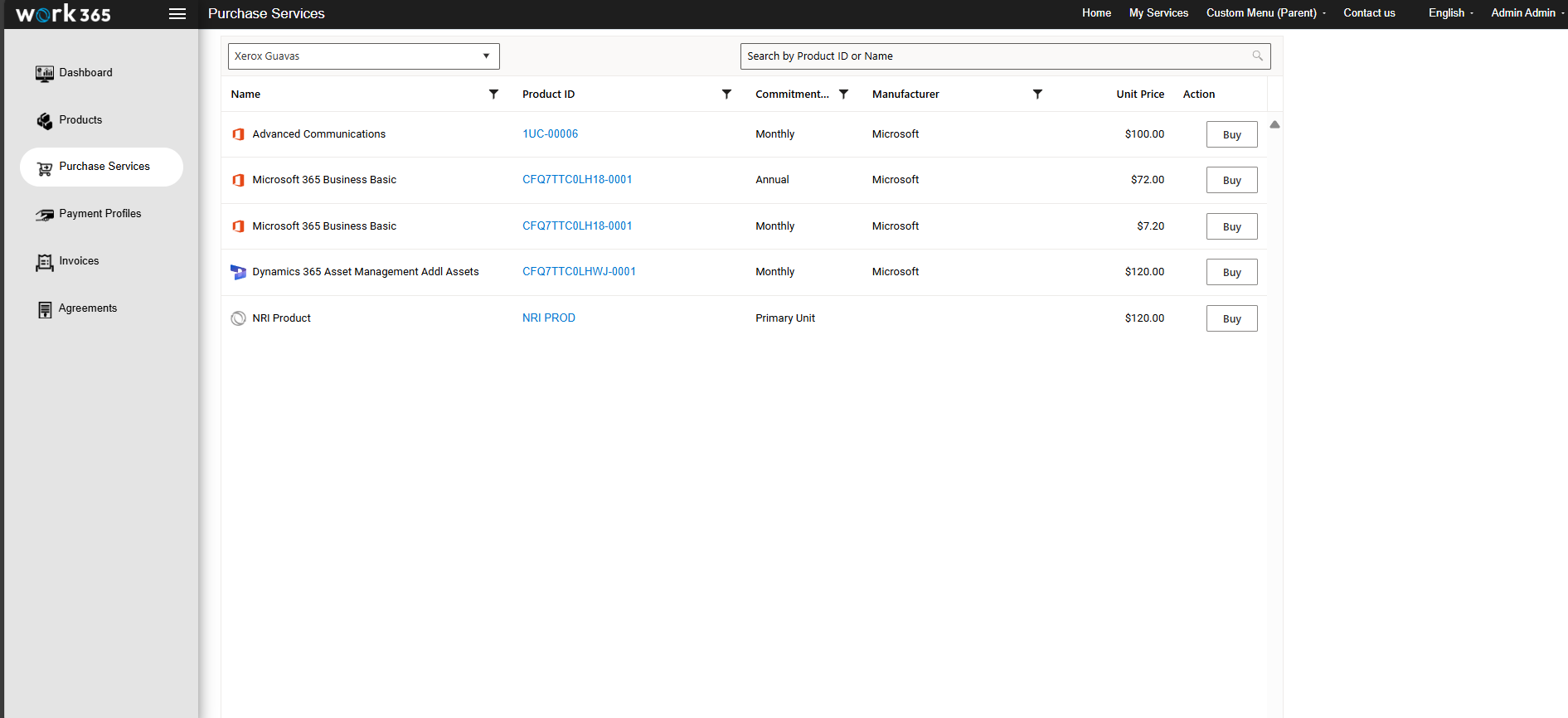Click the Work 365 logo
This screenshot has width=1568, height=718.
pos(63,13)
